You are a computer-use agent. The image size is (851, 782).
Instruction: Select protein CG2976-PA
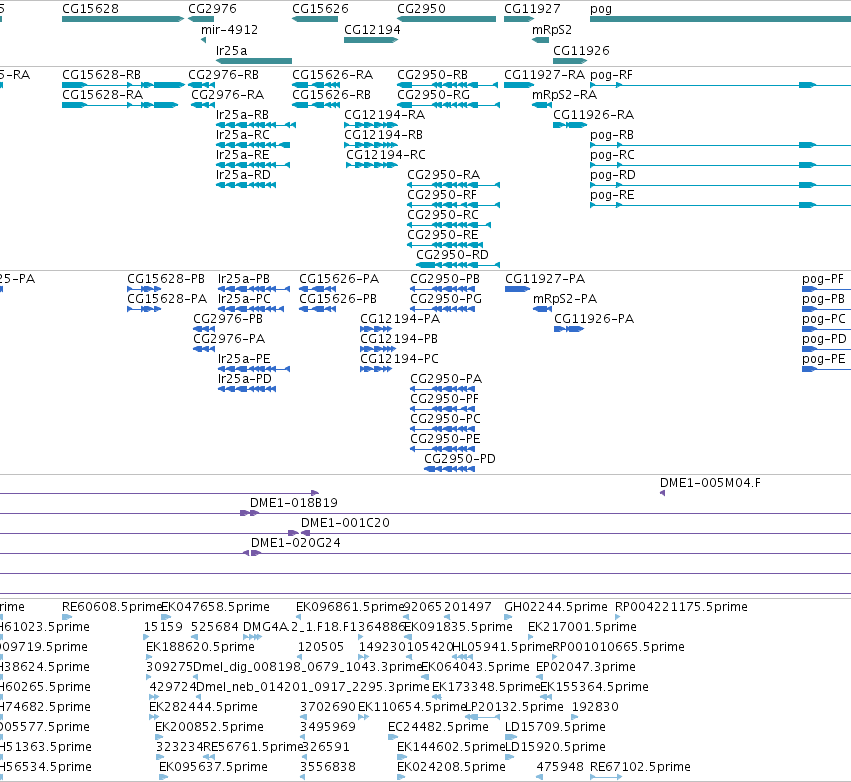click(204, 348)
